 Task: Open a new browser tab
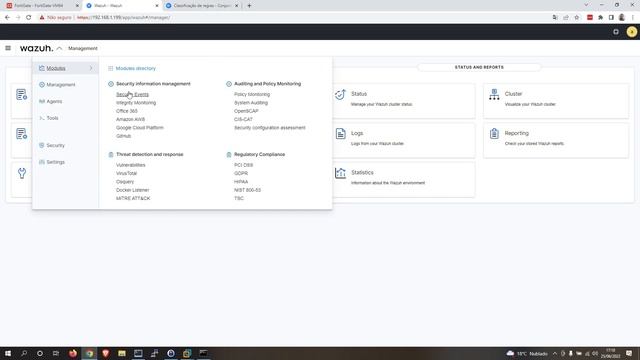coord(249,6)
